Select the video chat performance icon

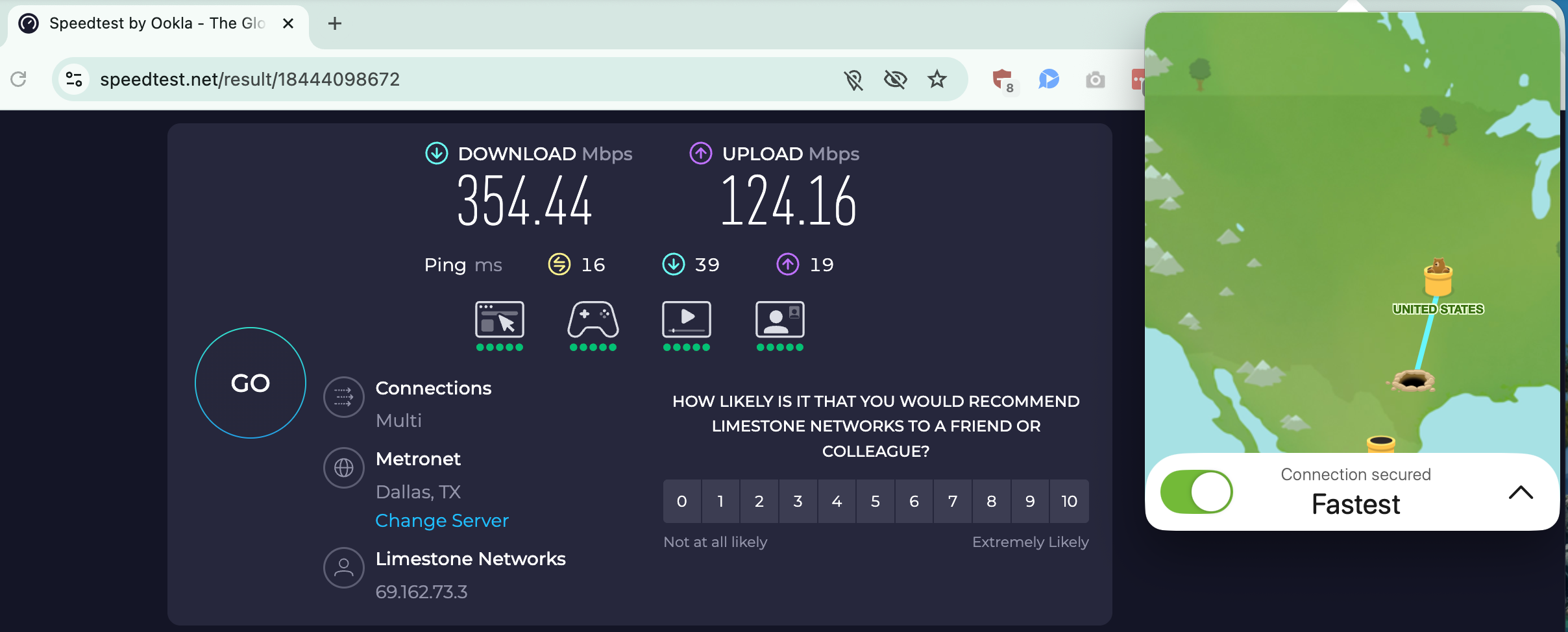(x=779, y=321)
